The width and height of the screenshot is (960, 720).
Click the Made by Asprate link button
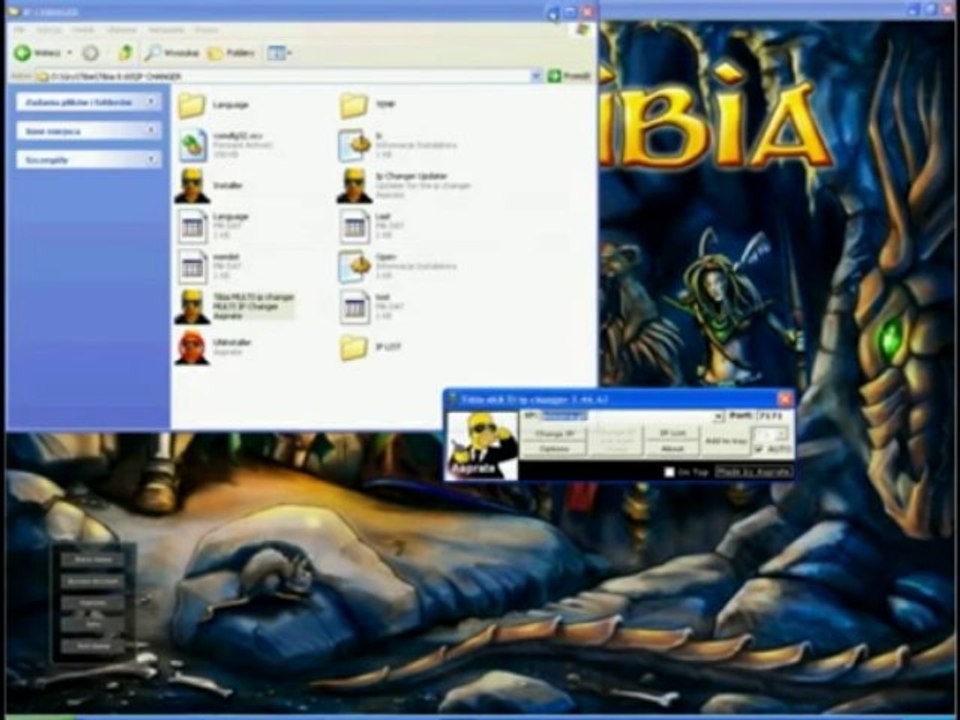pyautogui.click(x=754, y=472)
